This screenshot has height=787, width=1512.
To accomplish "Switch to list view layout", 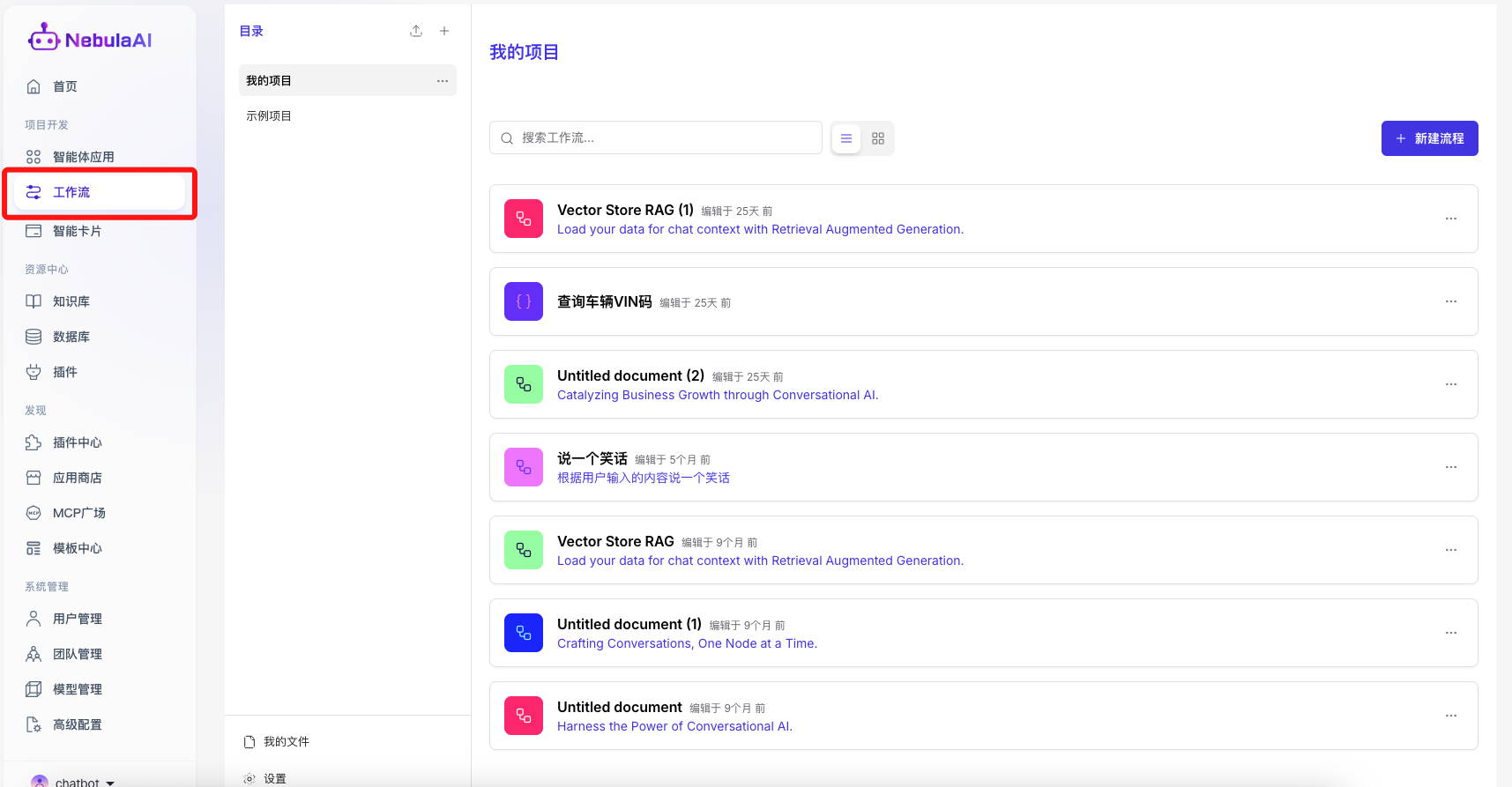I will tap(846, 138).
